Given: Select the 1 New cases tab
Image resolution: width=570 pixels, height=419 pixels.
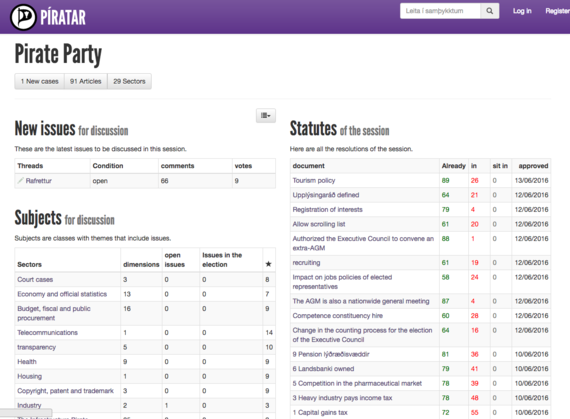Looking at the screenshot, I should click(40, 81).
